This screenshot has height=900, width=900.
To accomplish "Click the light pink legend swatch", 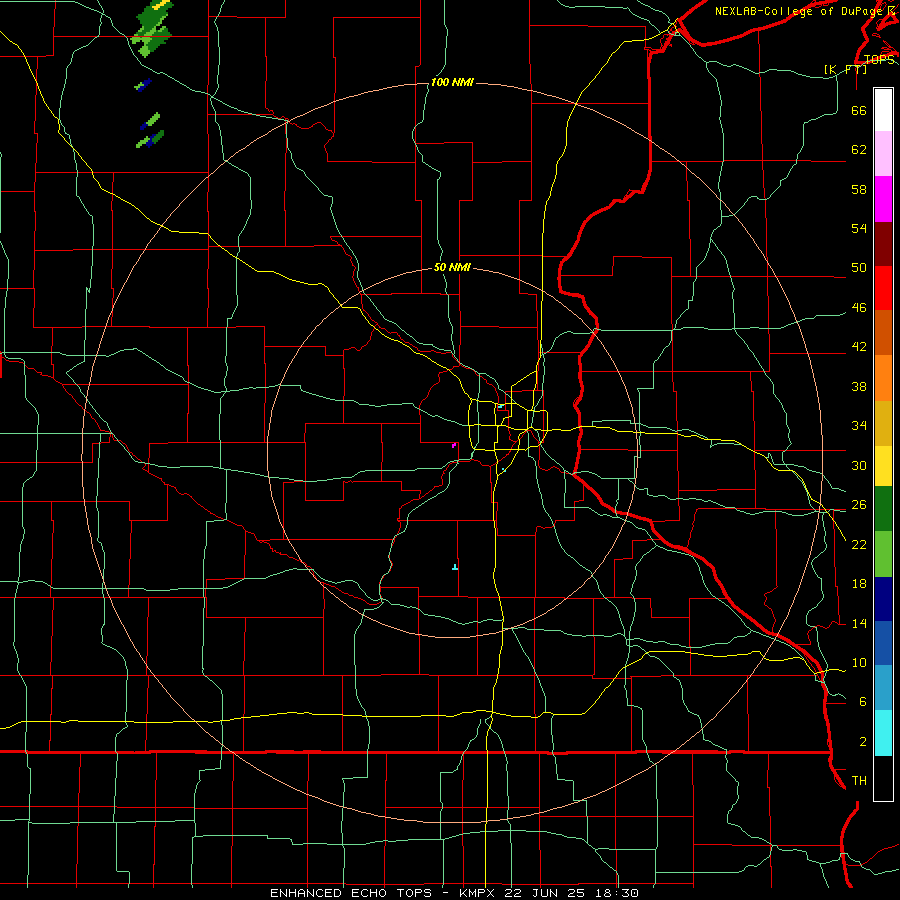I will pos(883,154).
